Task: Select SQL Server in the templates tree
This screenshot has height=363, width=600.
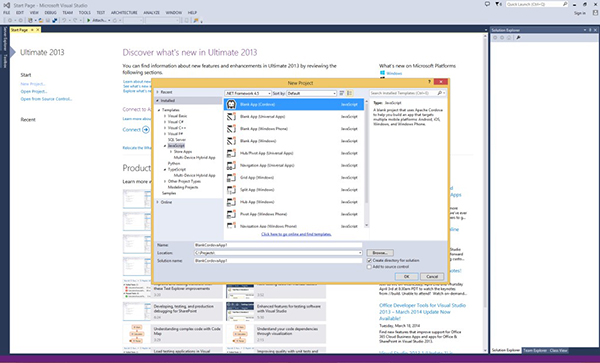Action: [177, 140]
